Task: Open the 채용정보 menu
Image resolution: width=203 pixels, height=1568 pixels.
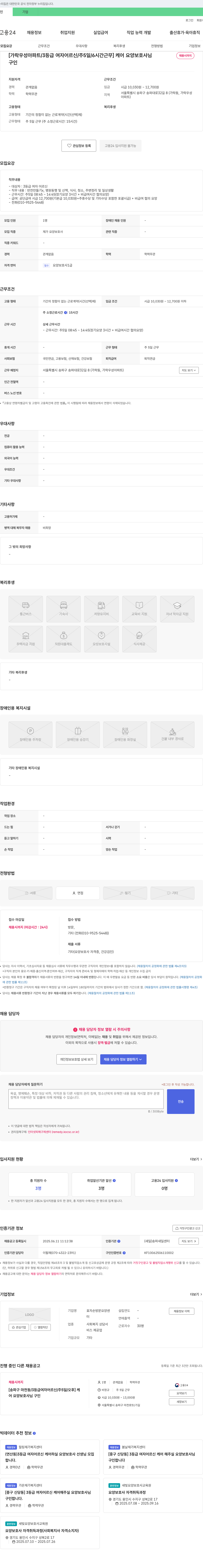Action: (x=34, y=32)
